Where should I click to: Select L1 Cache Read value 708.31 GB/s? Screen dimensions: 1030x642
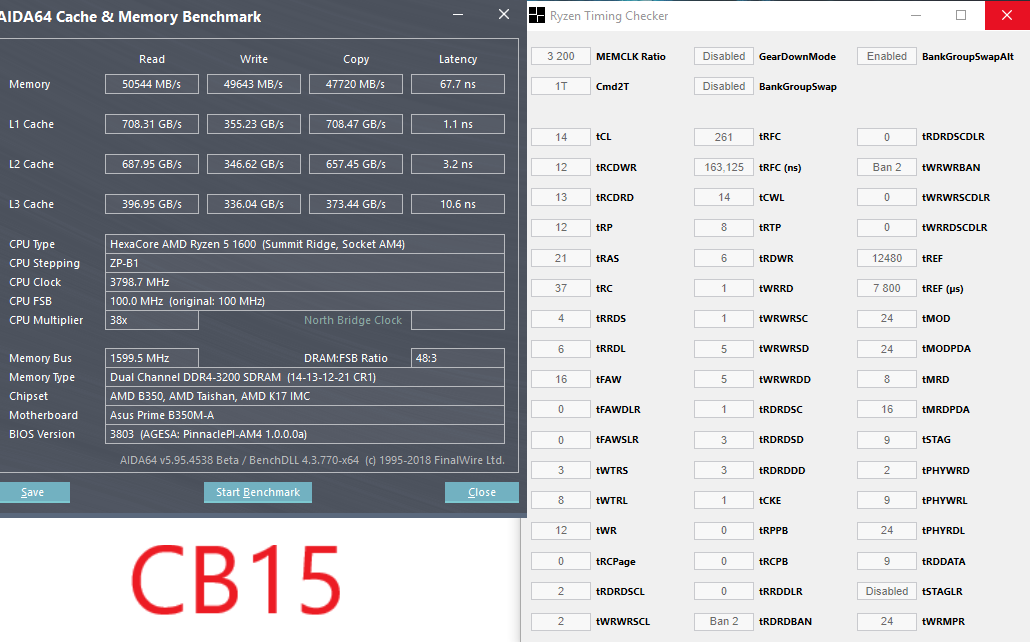tap(152, 124)
